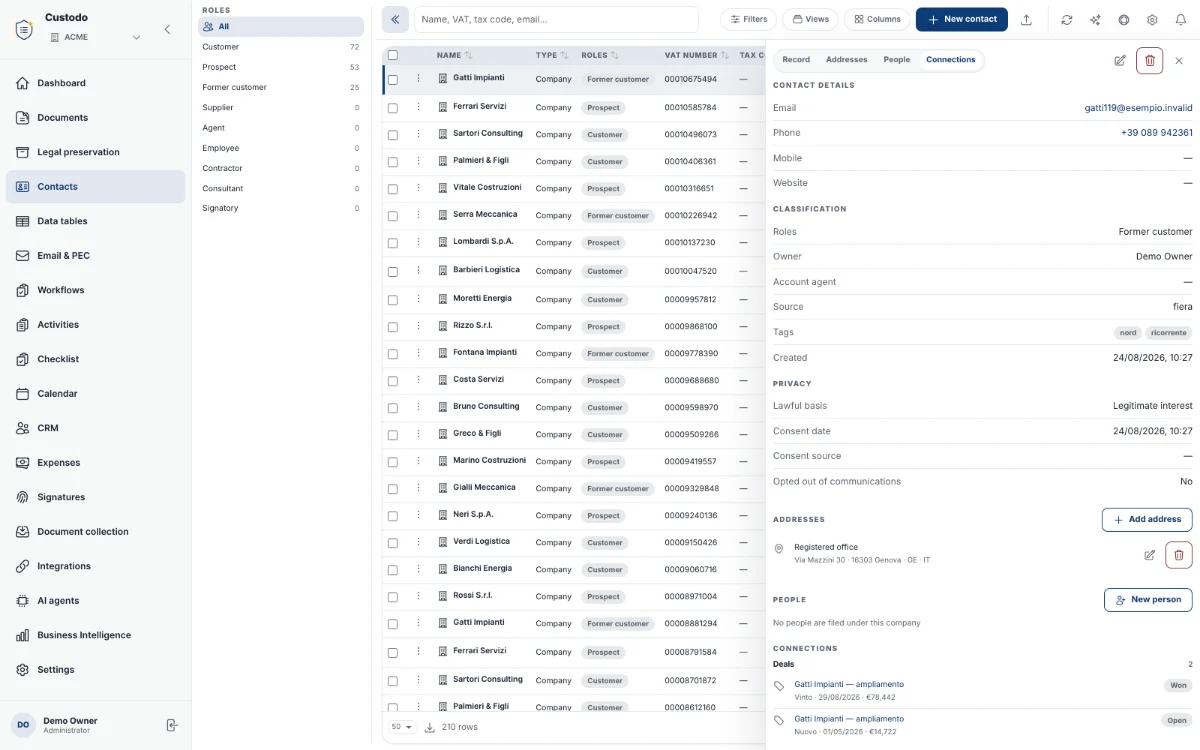Tick the checkbox for Lombardi S.p.A. row
This screenshot has height=750, width=1200.
(393, 242)
